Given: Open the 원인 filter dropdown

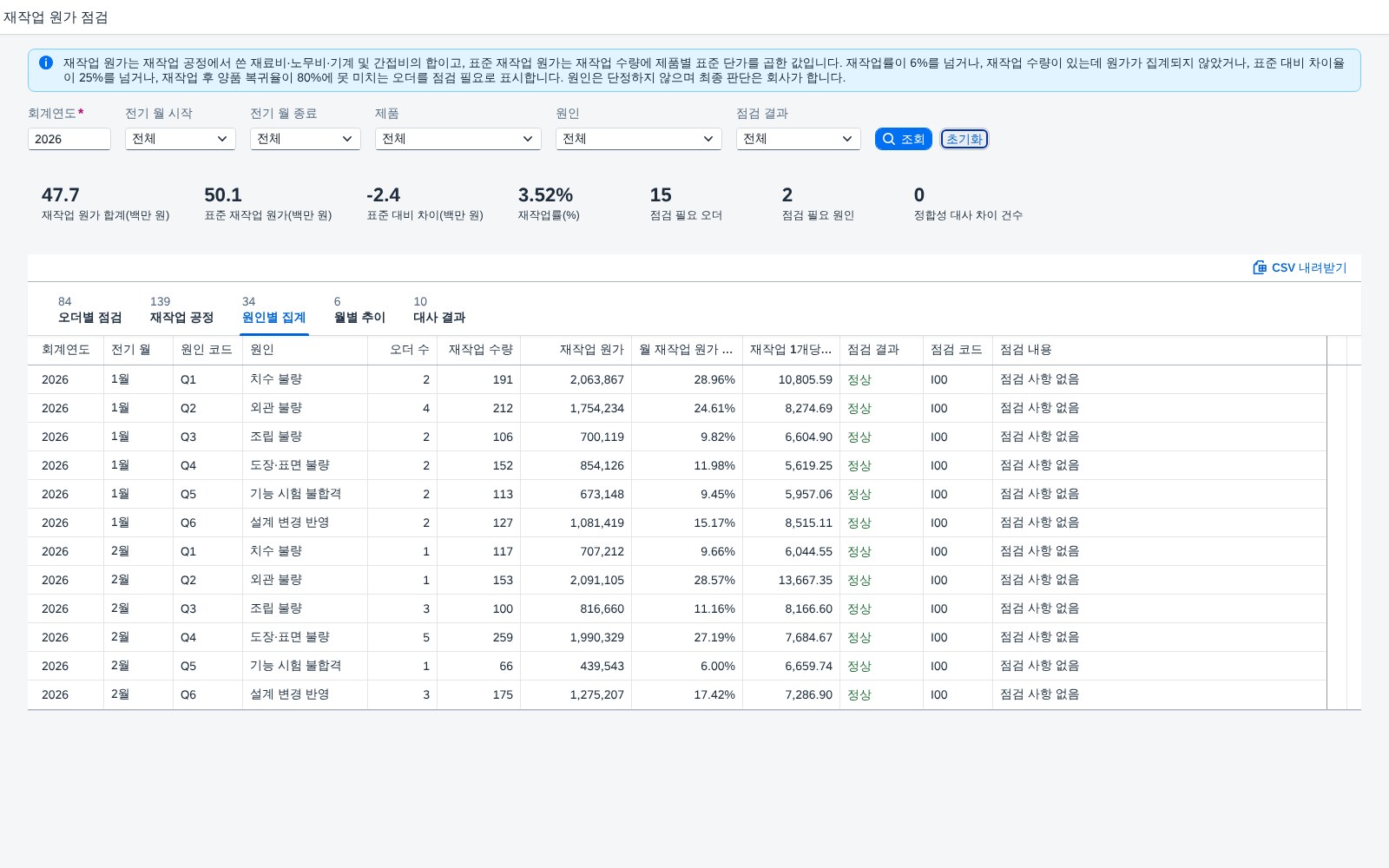Looking at the screenshot, I should click(x=639, y=139).
